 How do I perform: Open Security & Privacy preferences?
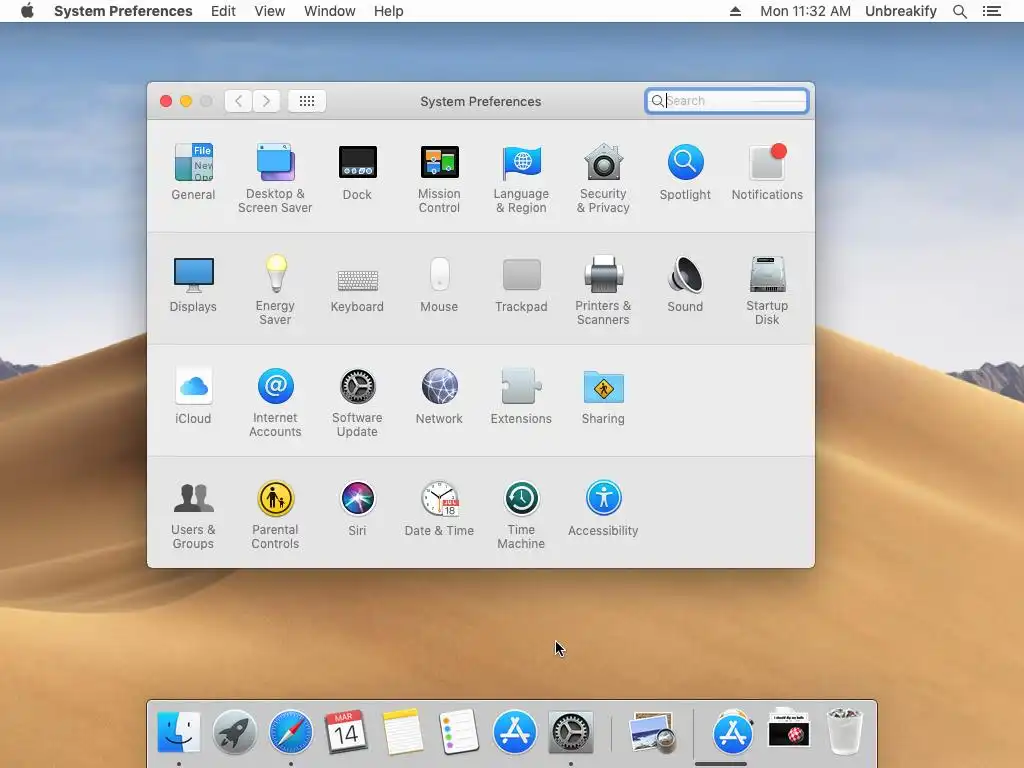603,178
